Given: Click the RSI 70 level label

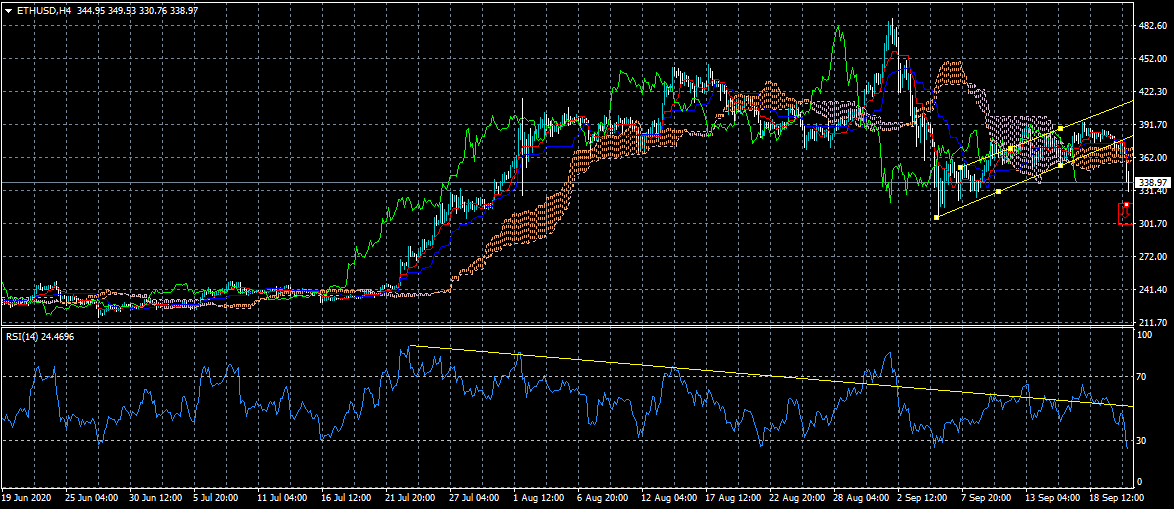Looking at the screenshot, I should pos(1142,377).
